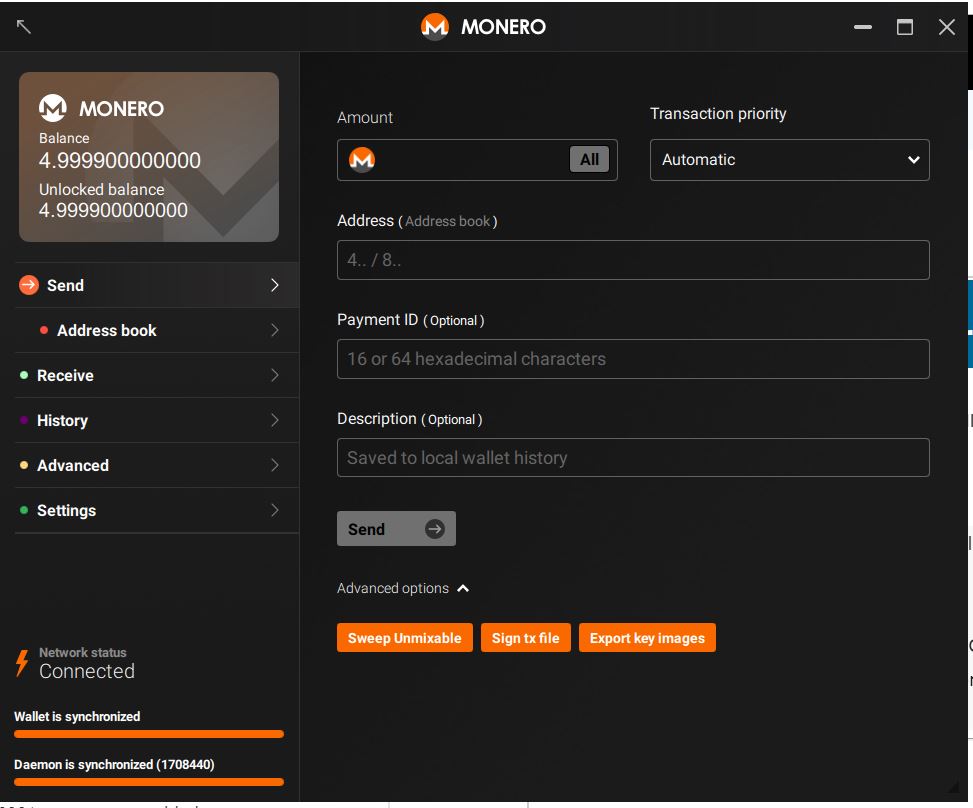Click the Wallet synchronized progress bar

(149, 734)
